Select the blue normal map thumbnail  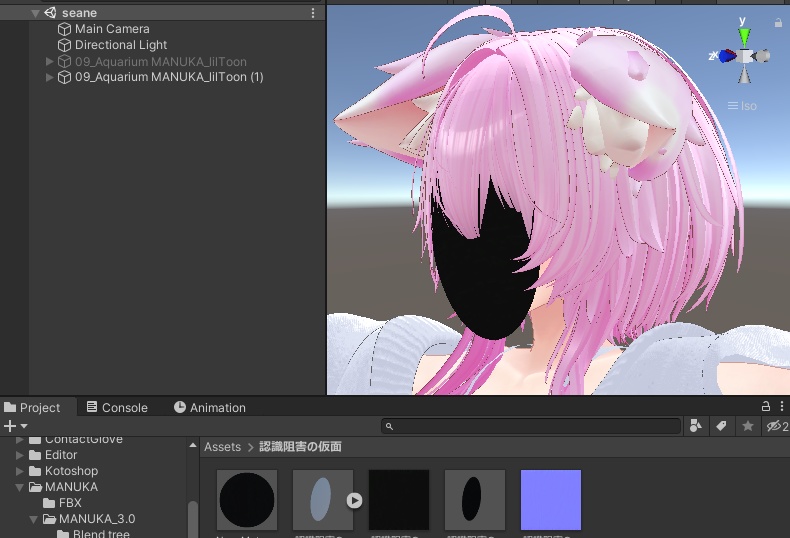point(551,500)
